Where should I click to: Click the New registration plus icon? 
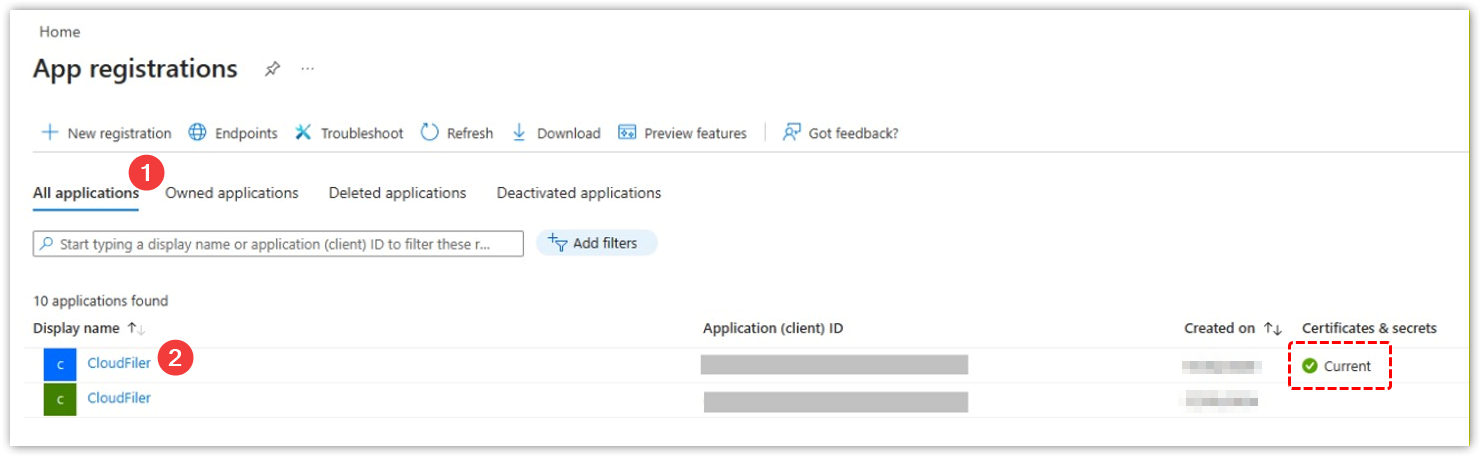coord(49,133)
